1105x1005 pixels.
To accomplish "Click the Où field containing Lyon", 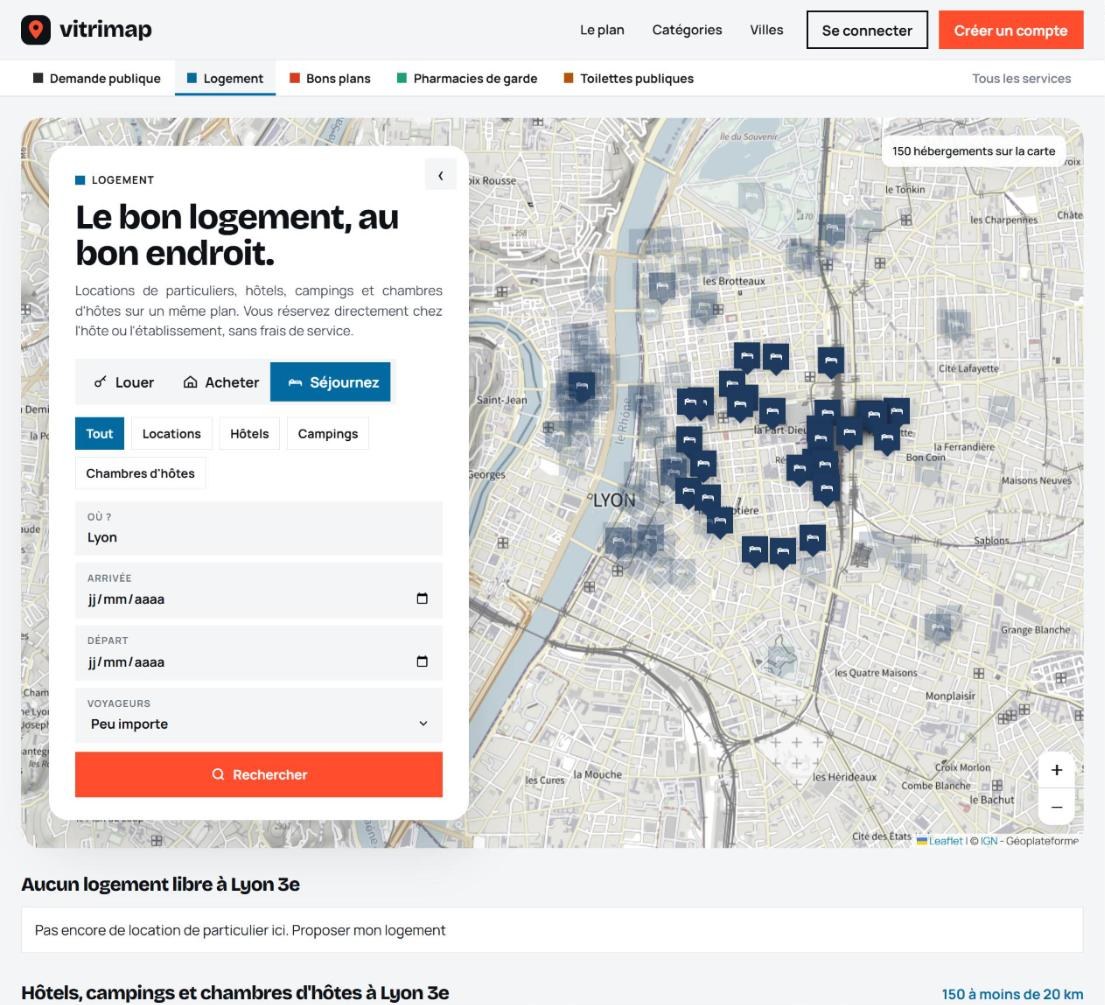I will coord(259,529).
